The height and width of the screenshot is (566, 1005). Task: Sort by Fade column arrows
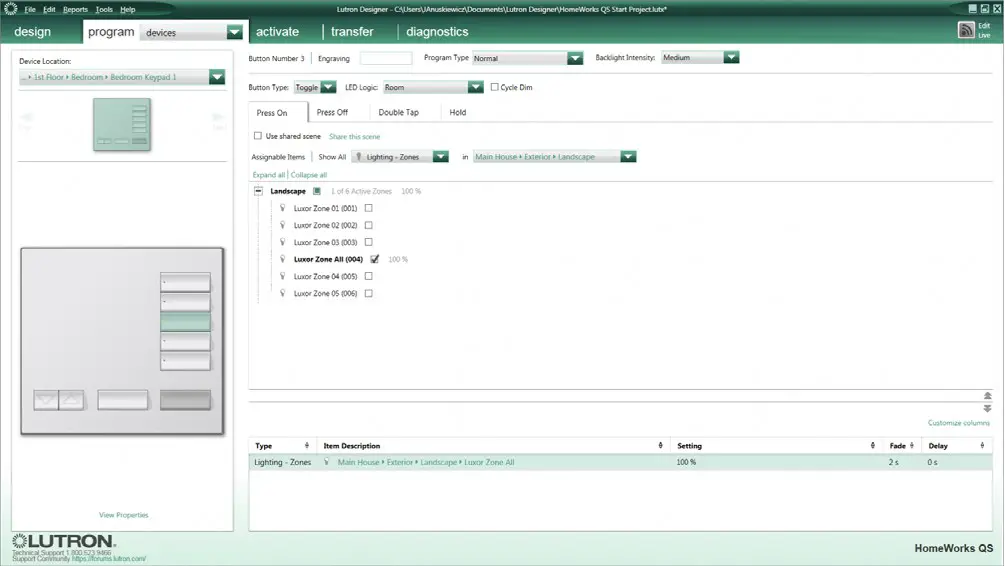911,445
